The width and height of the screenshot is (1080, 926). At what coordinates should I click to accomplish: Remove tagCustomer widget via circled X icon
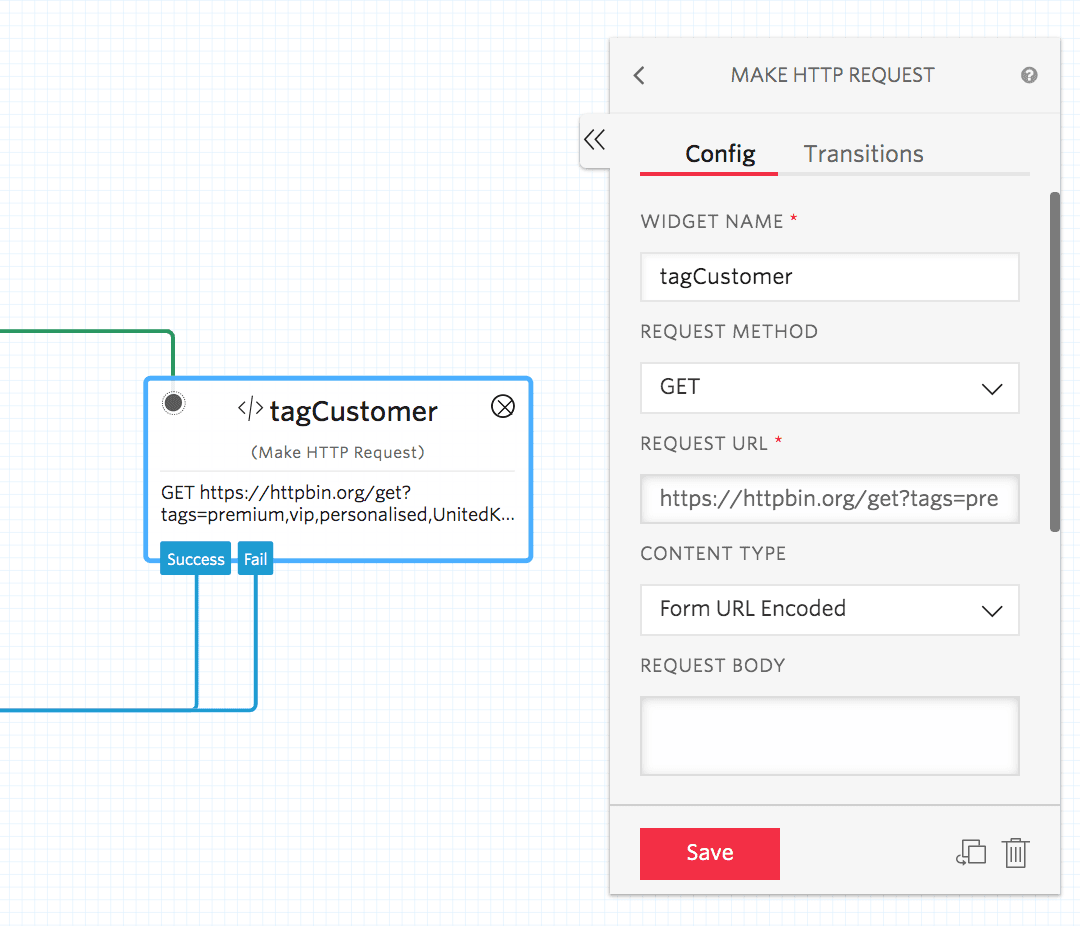click(503, 406)
